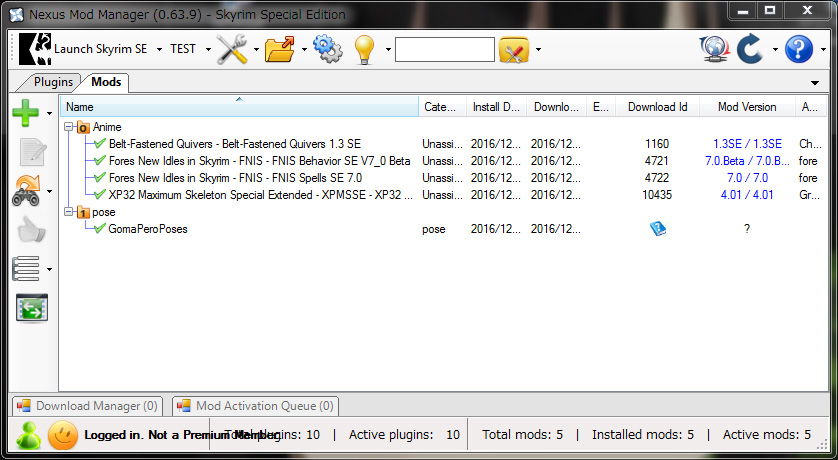The height and width of the screenshot is (460, 838).
Task: Collapse the Anime category tree node
Action: pyautogui.click(x=68, y=127)
